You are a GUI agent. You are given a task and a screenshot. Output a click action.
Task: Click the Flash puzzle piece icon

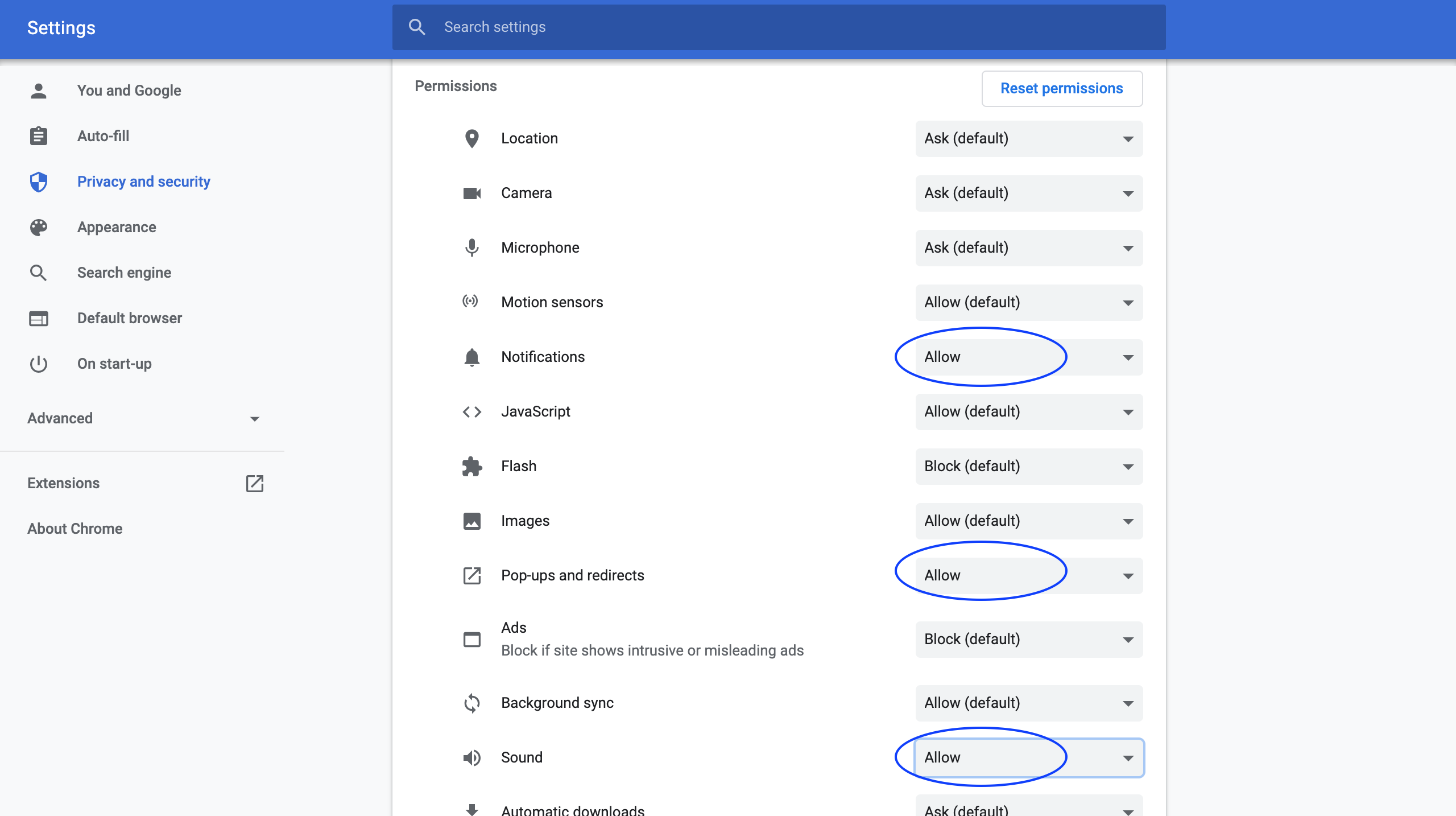coord(471,467)
